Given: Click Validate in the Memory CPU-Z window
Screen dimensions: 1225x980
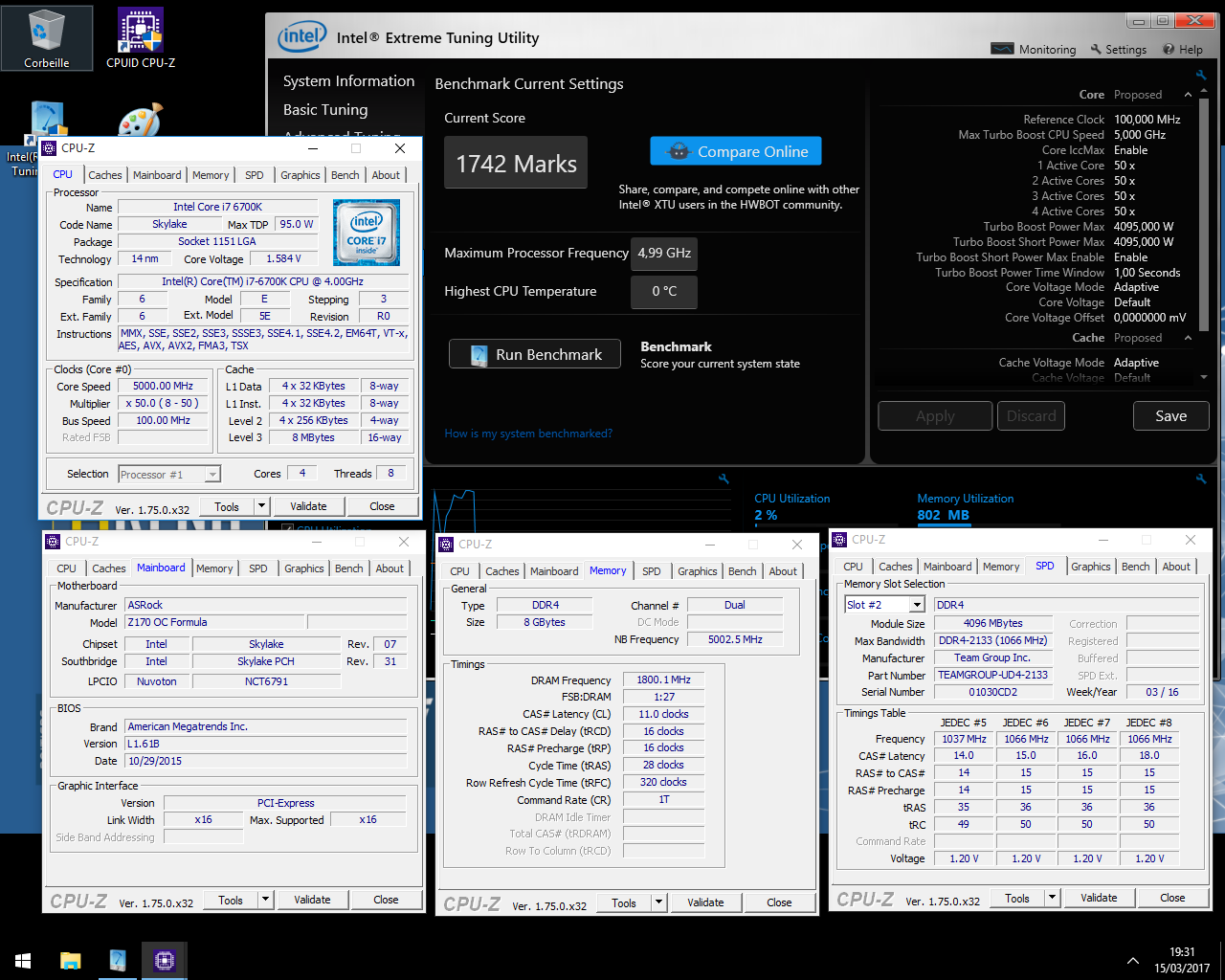Looking at the screenshot, I should 705,902.
